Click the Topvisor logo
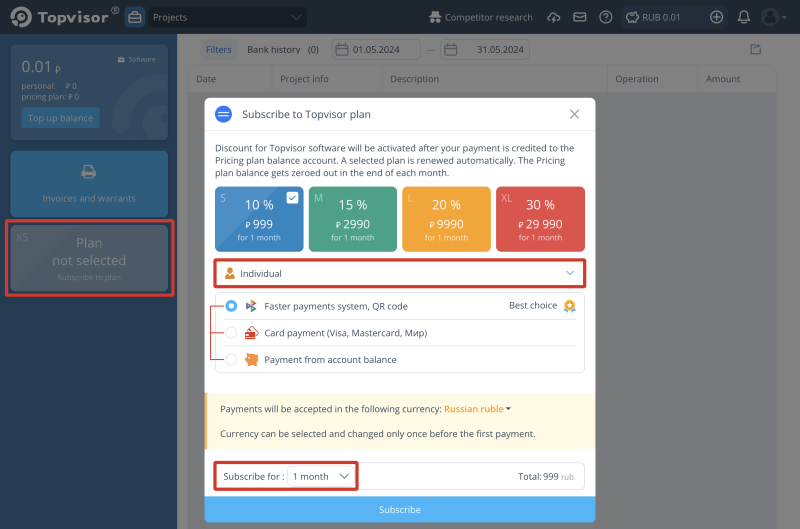The height and width of the screenshot is (529, 800). pyautogui.click(x=64, y=17)
